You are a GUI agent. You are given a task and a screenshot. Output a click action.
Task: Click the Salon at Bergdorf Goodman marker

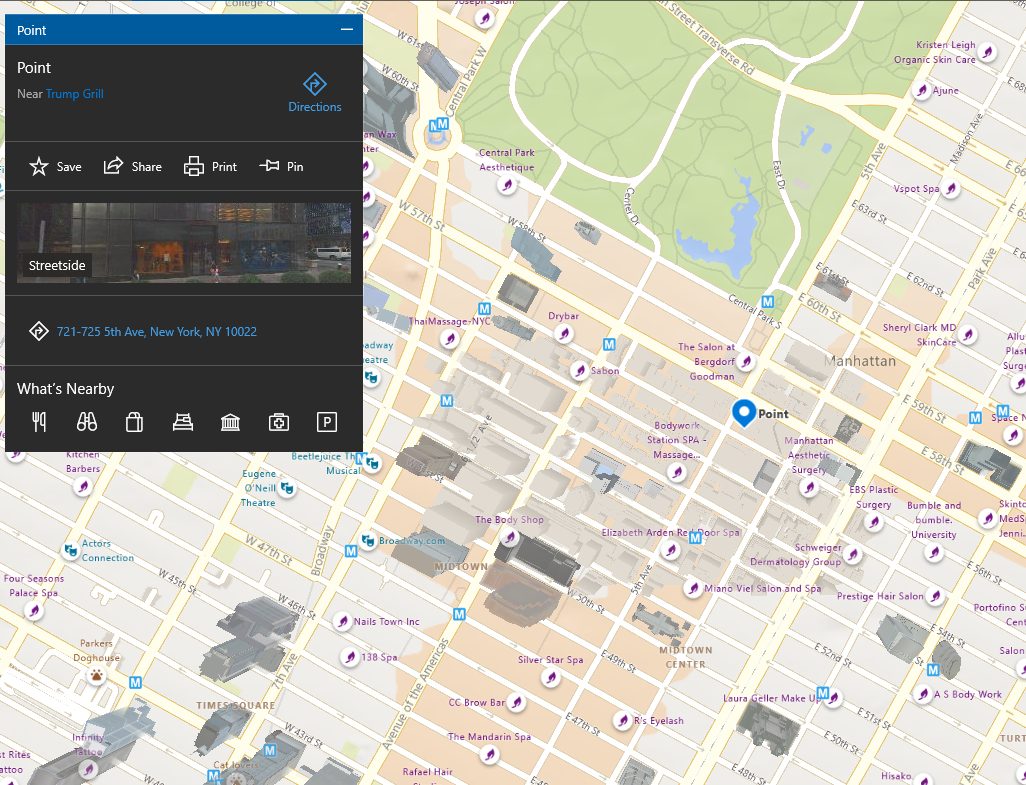pyautogui.click(x=745, y=361)
